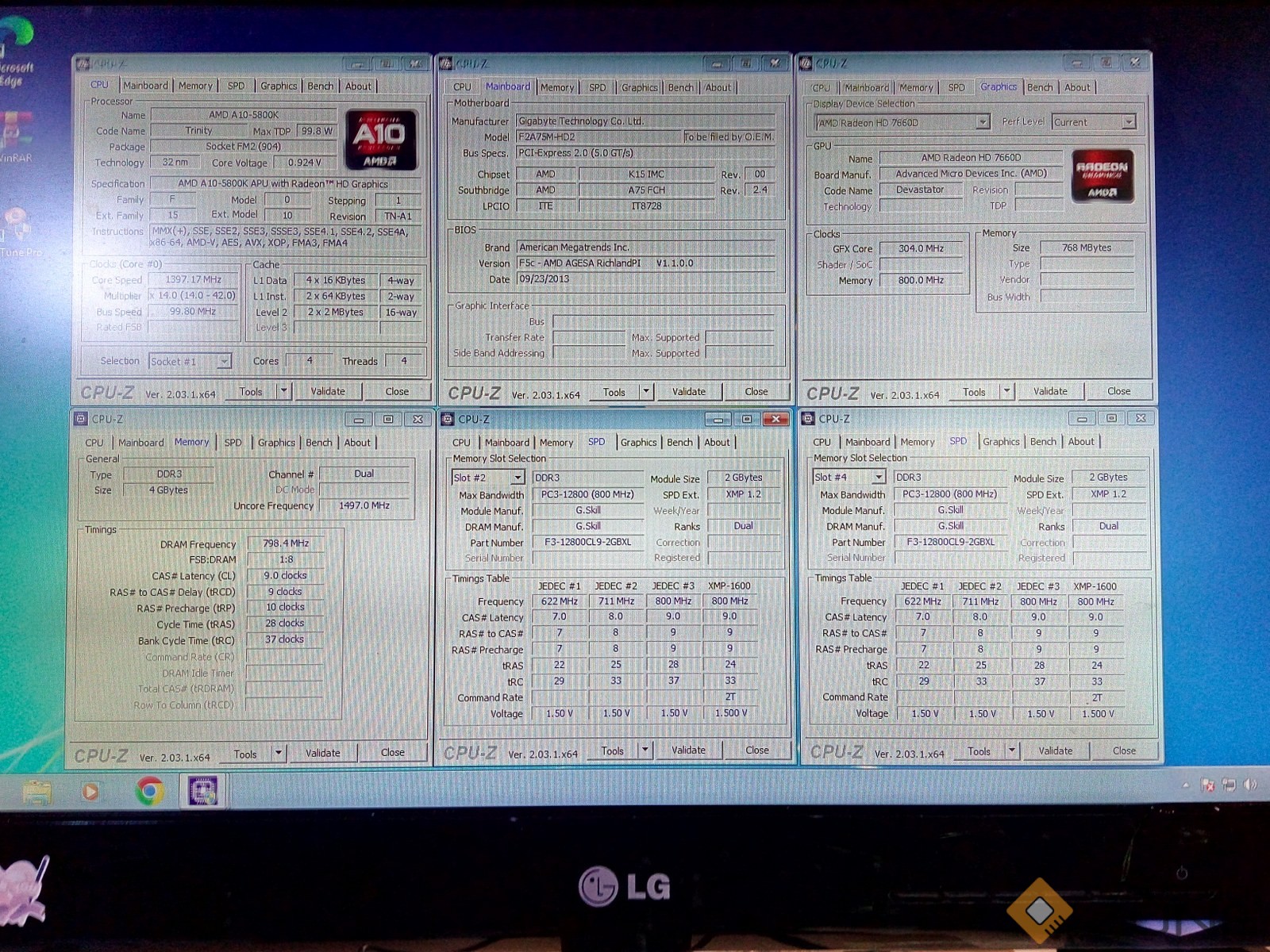Open File Explorer from the taskbar
The width and height of the screenshot is (1270, 952).
pos(37,791)
